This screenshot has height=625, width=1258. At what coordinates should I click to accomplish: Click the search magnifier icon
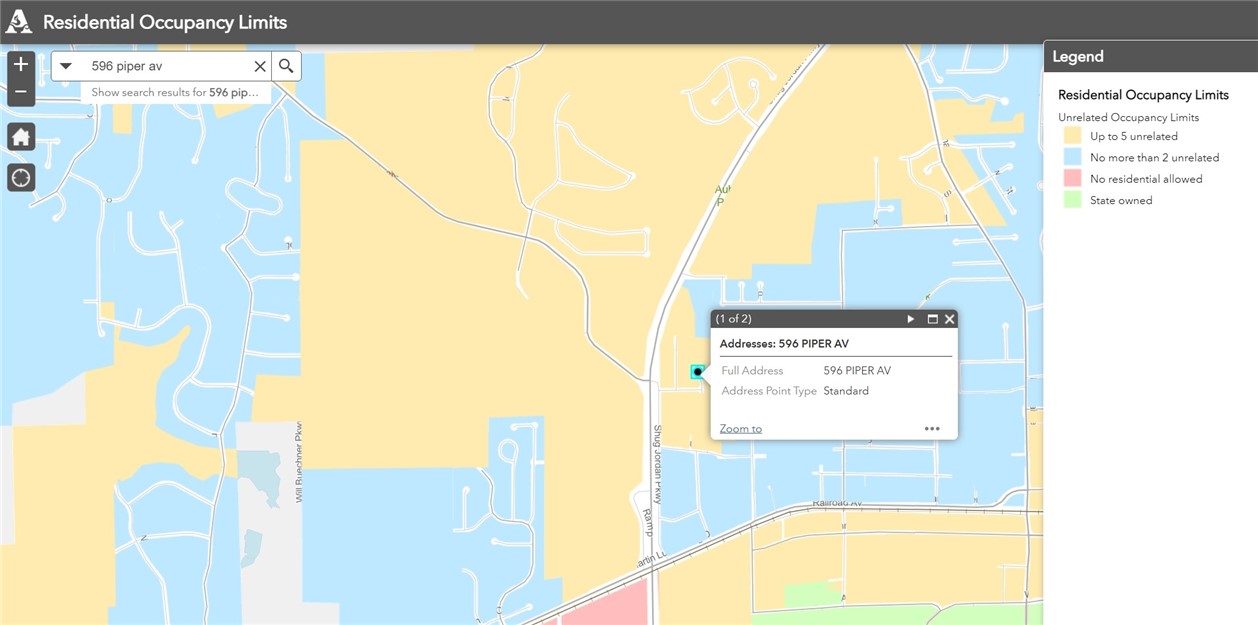coord(286,66)
